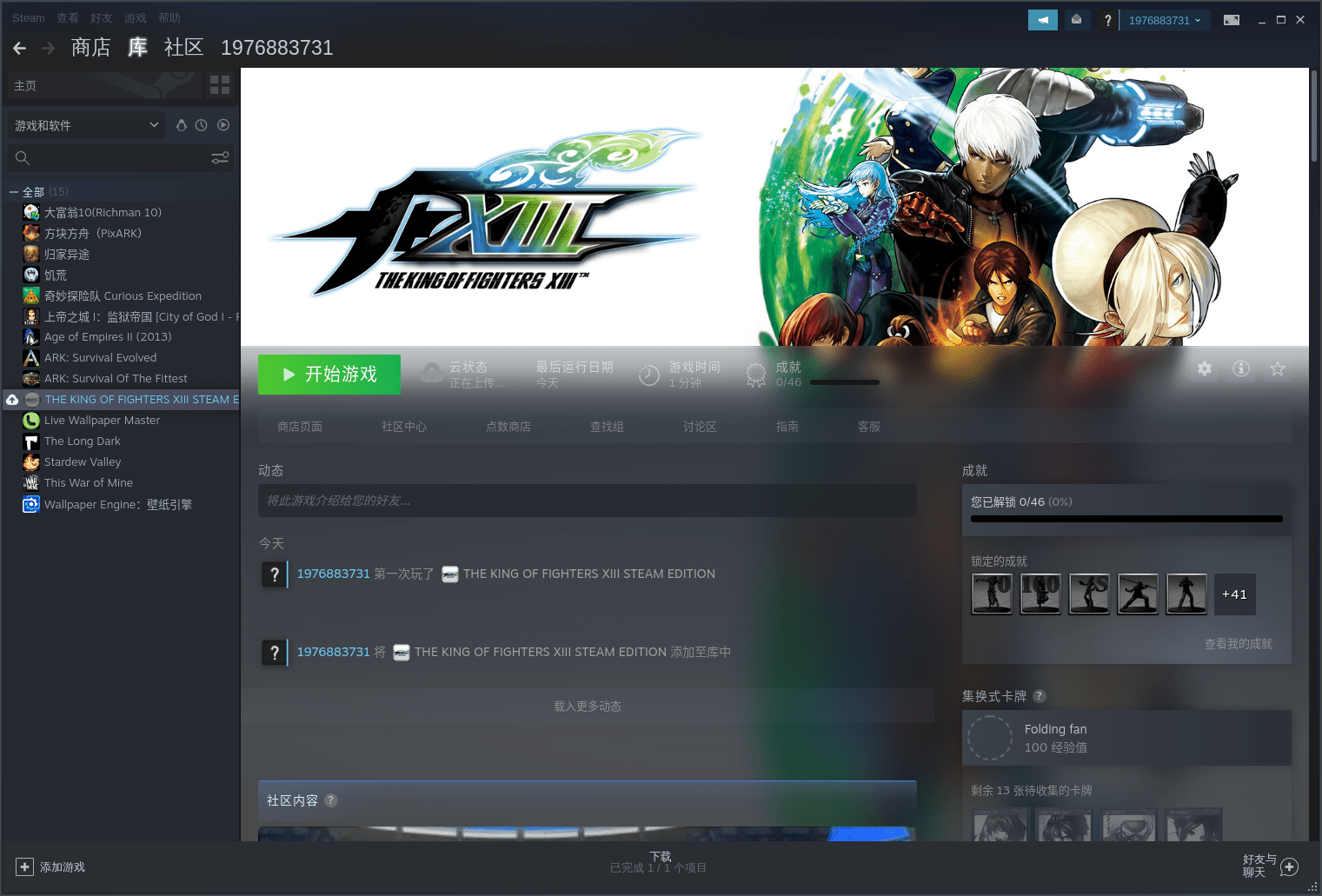1322x896 pixels.
Task: Select This War of Mine in library
Action: 89,482
